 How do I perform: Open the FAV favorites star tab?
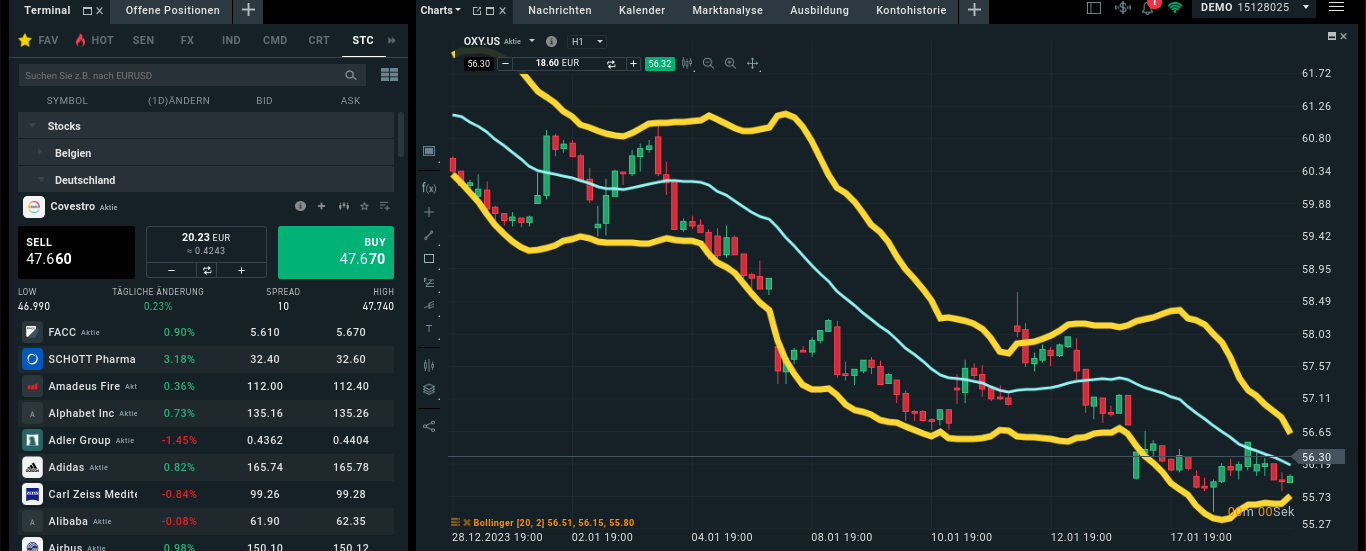coord(39,40)
